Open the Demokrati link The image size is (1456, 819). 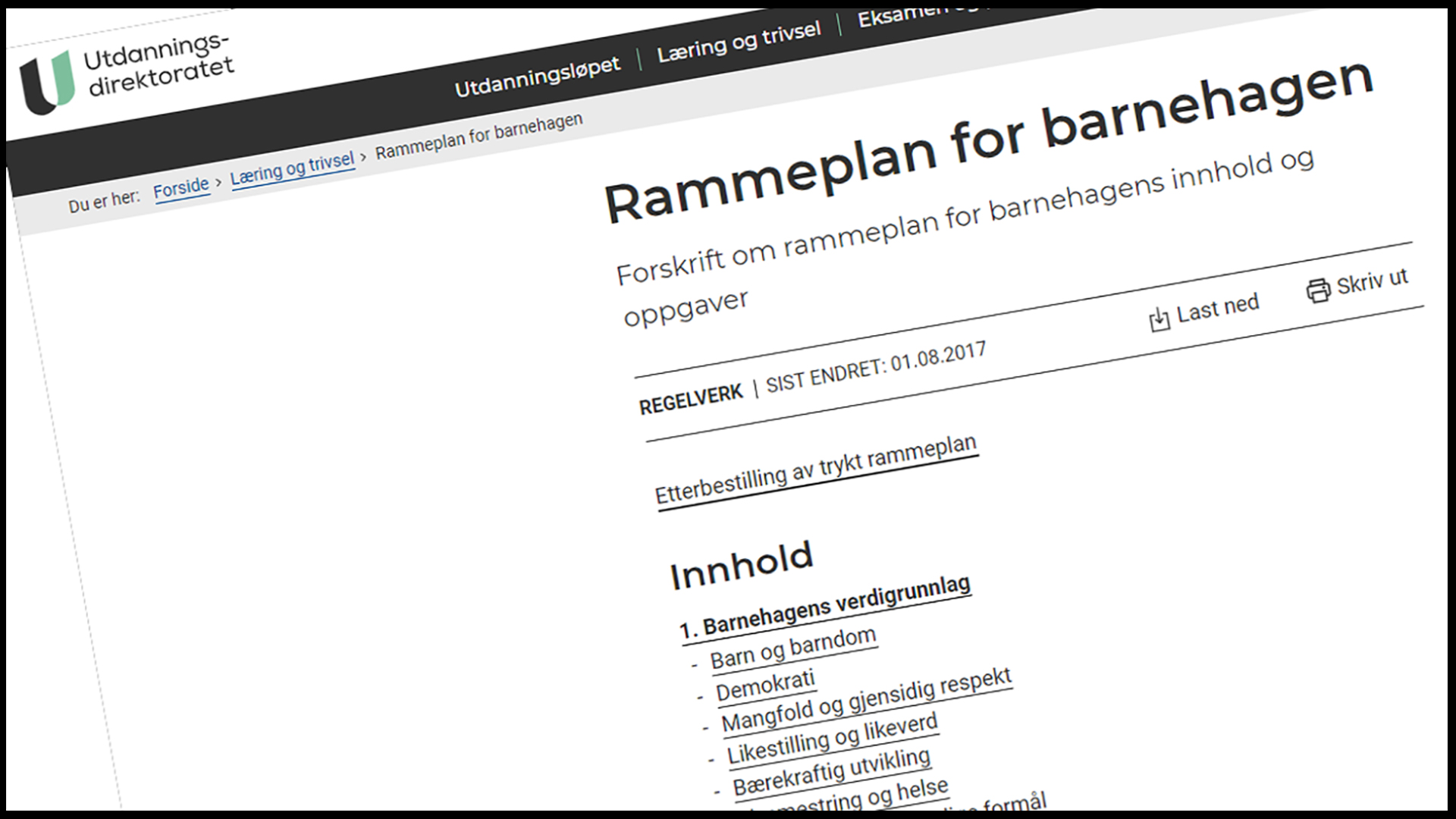click(766, 686)
